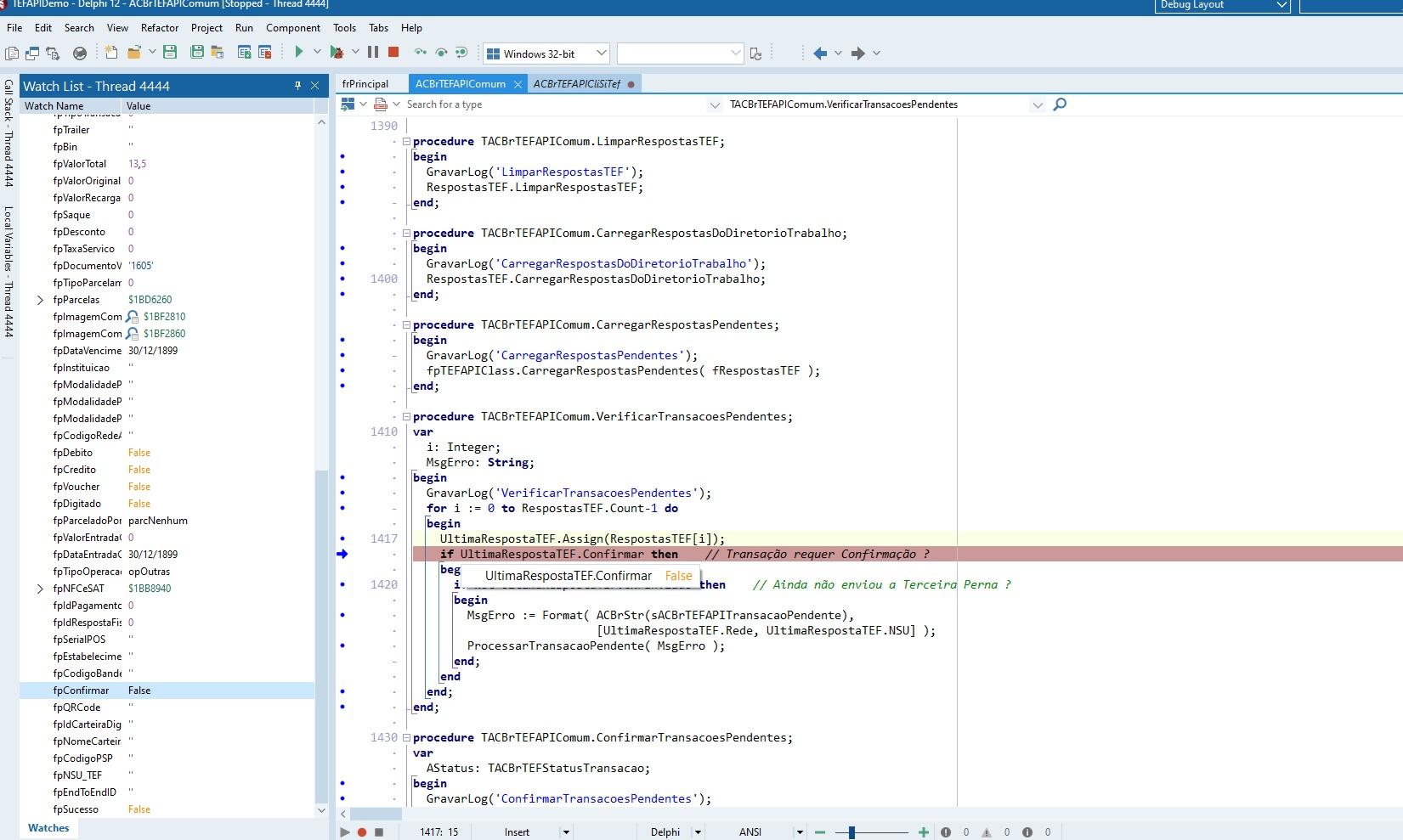Collapse VerificarTransacoesPendentes procedure fold marker
1403x840 pixels.
(x=406, y=416)
